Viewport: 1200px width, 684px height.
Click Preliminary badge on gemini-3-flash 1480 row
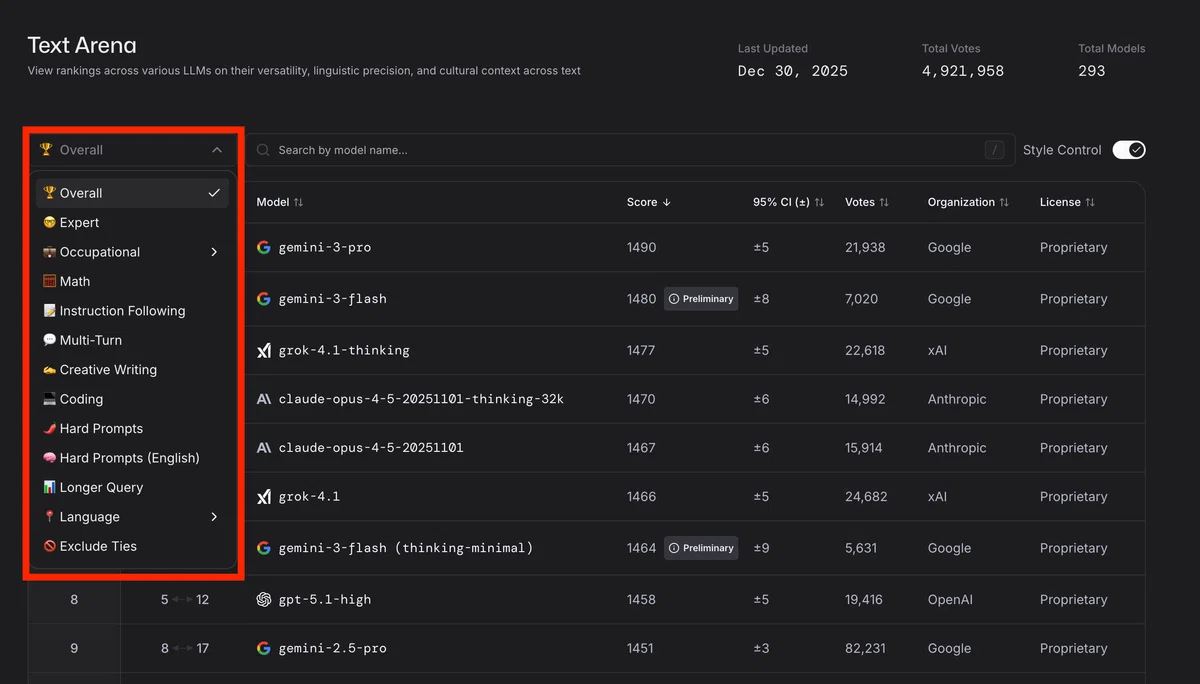tap(701, 299)
